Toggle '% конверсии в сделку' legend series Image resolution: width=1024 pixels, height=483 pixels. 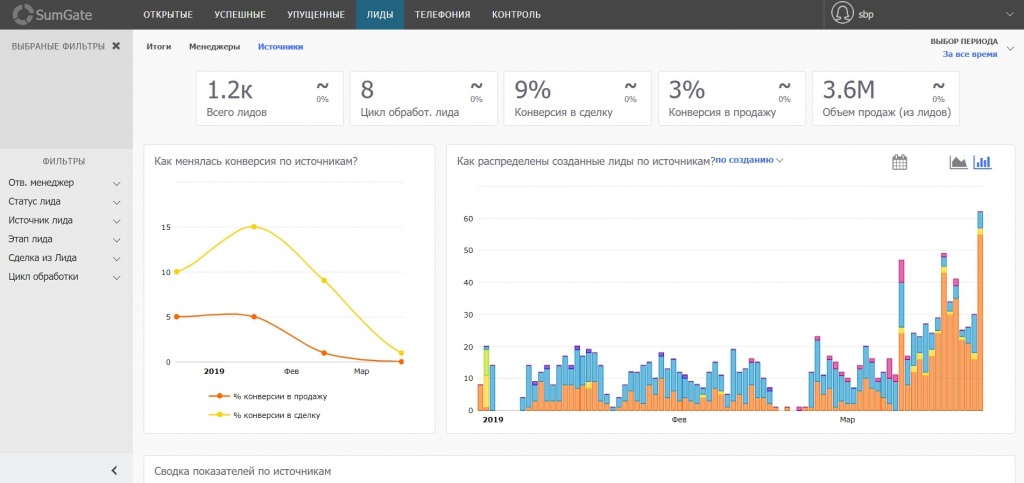coord(264,414)
